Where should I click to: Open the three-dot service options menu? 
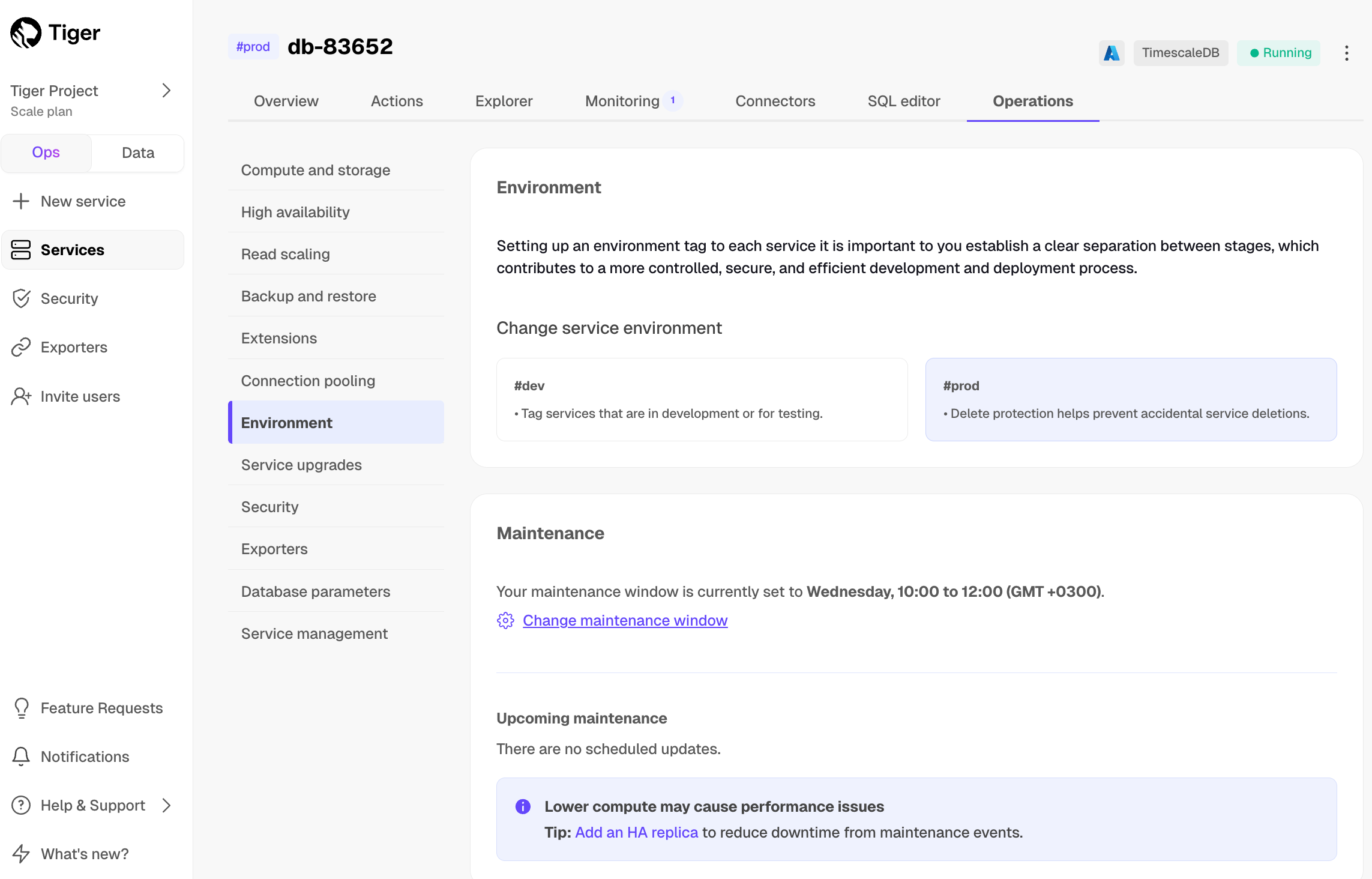1347,53
